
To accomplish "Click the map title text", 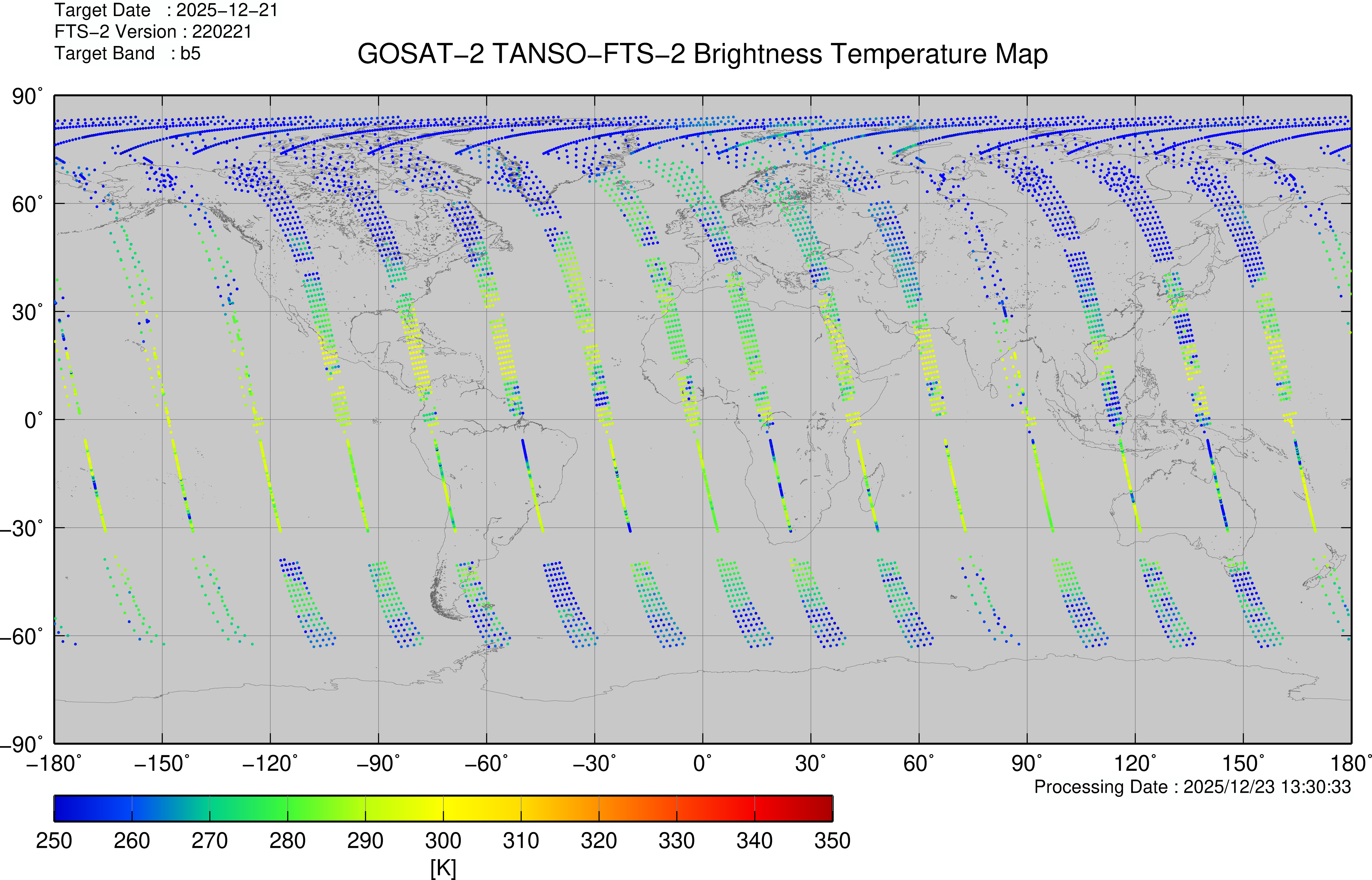I will point(702,54).
